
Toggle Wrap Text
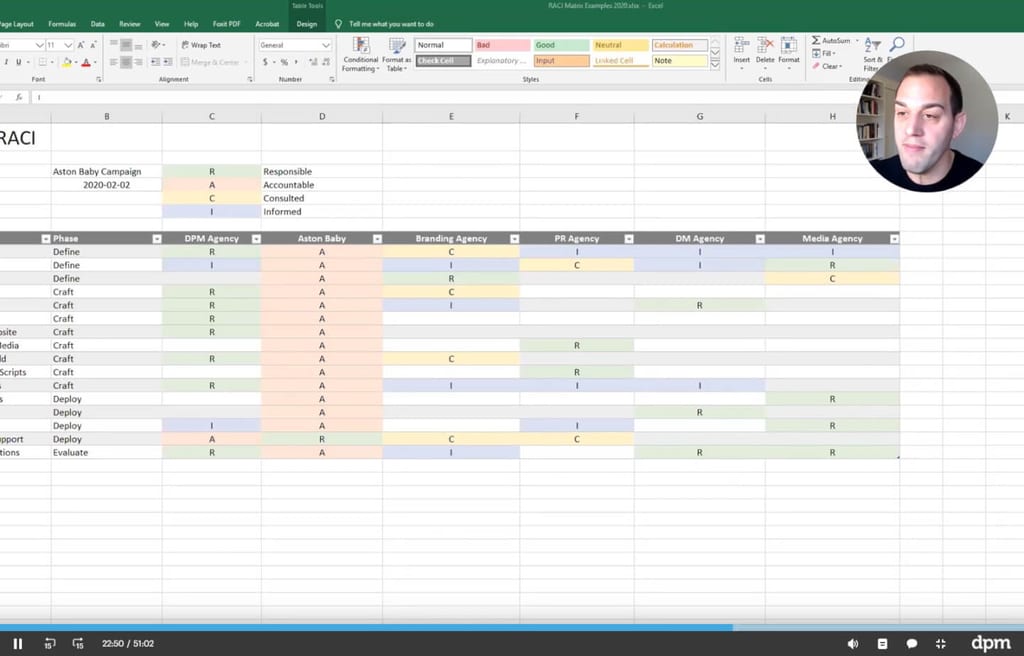(201, 45)
